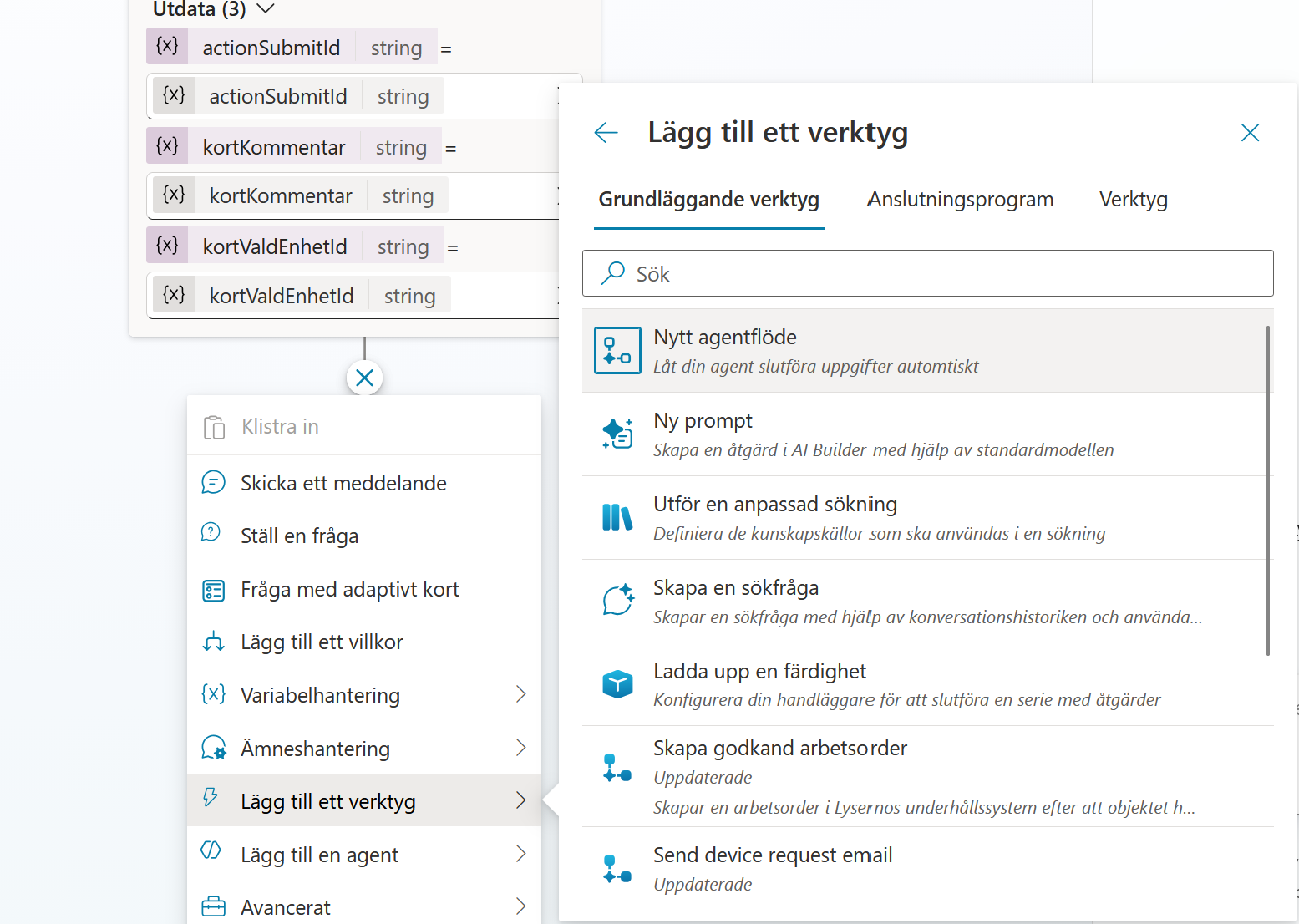This screenshot has height=924, width=1299.
Task: Expand the Avancerat submenu arrow
Action: coord(520,906)
